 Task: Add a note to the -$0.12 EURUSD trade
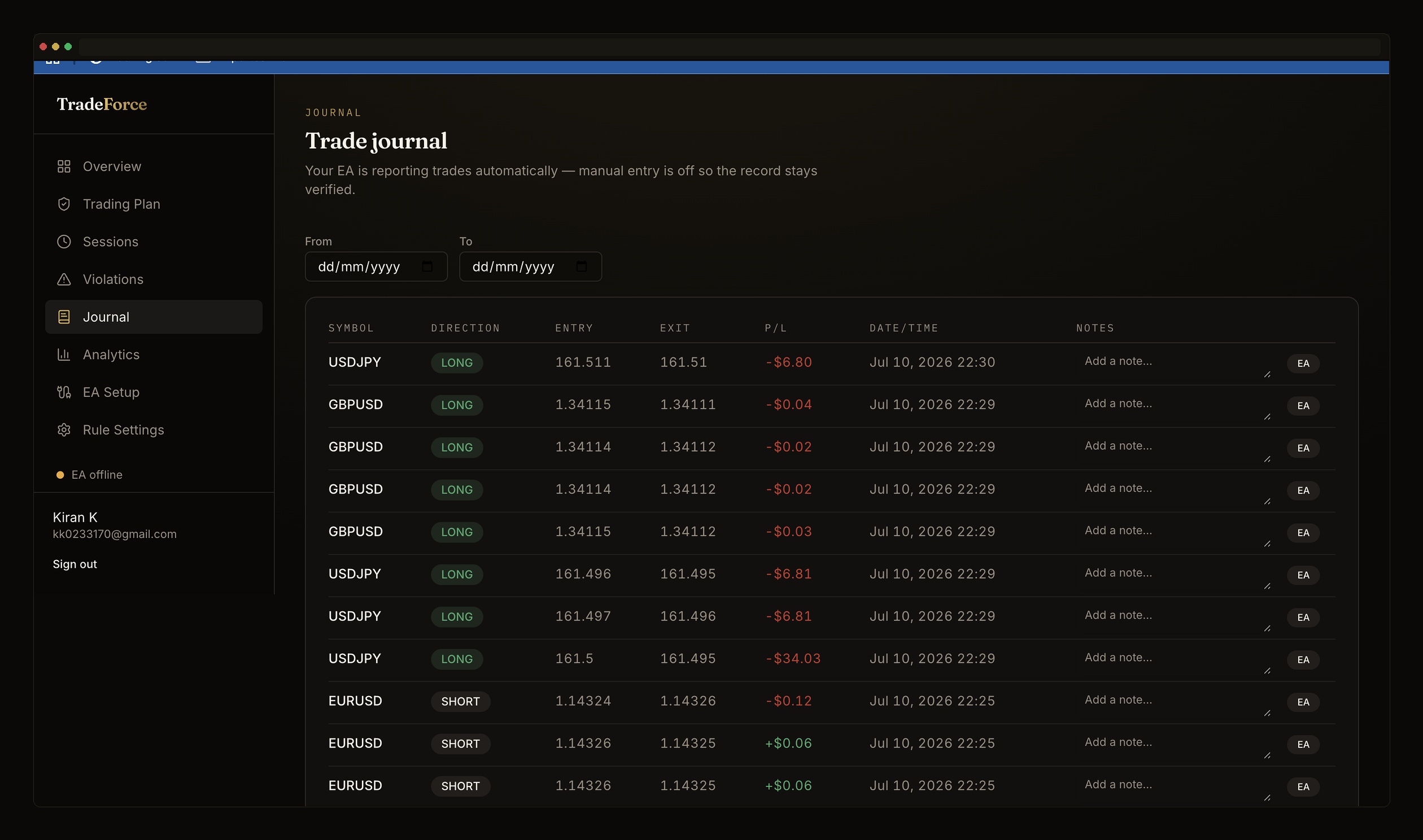(x=1173, y=702)
